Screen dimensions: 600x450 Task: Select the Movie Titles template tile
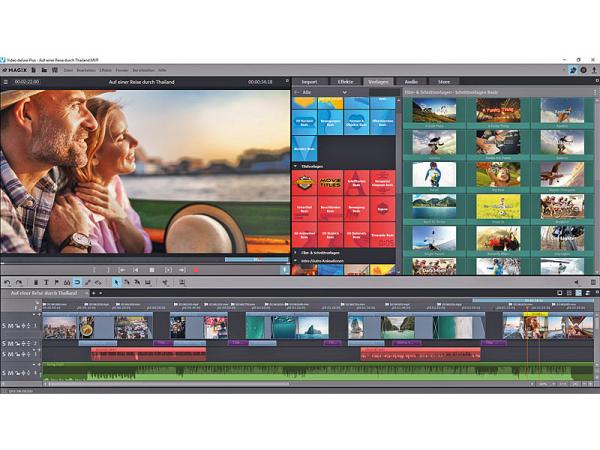(x=330, y=182)
